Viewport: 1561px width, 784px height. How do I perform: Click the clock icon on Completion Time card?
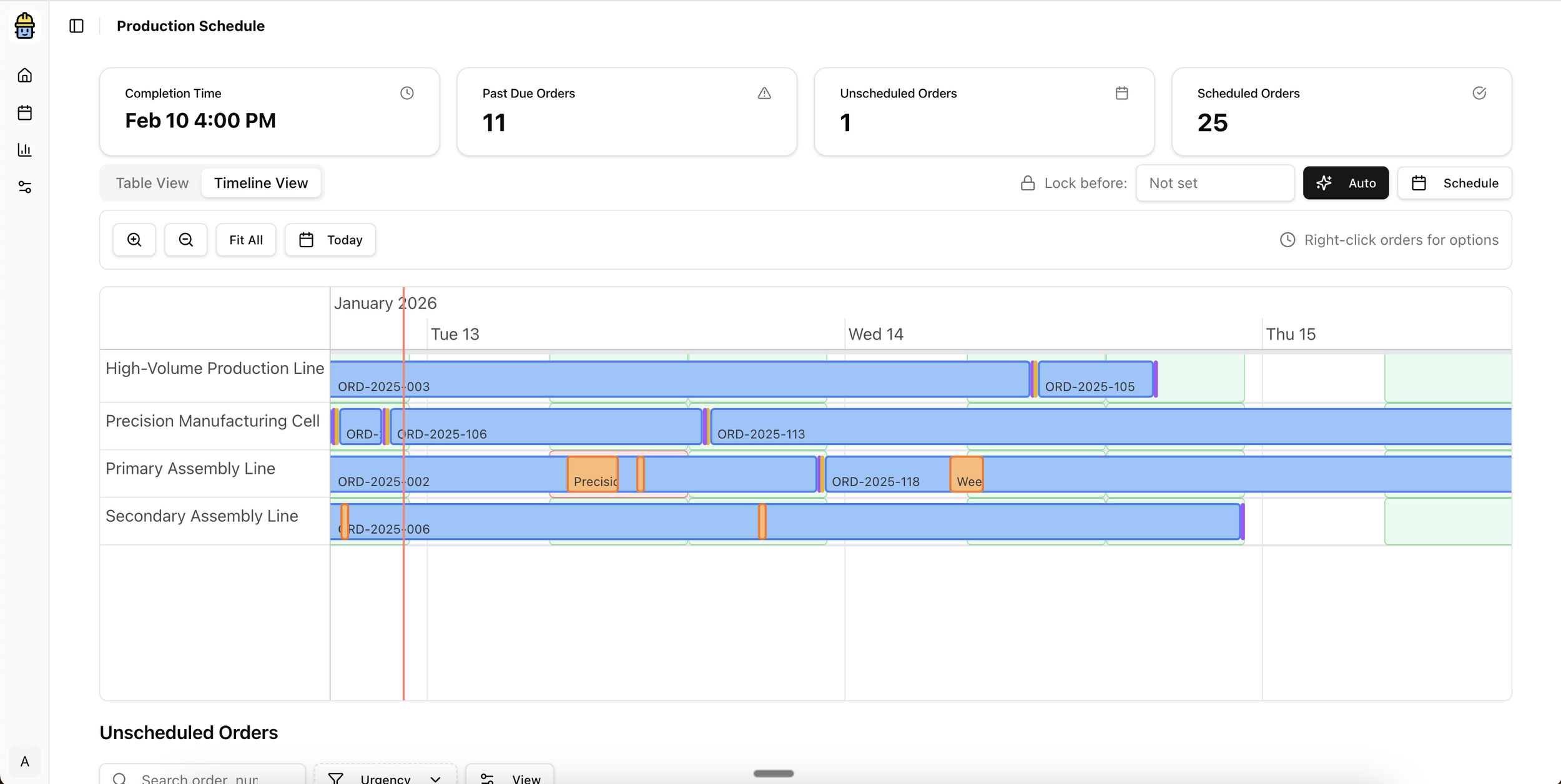coord(406,92)
